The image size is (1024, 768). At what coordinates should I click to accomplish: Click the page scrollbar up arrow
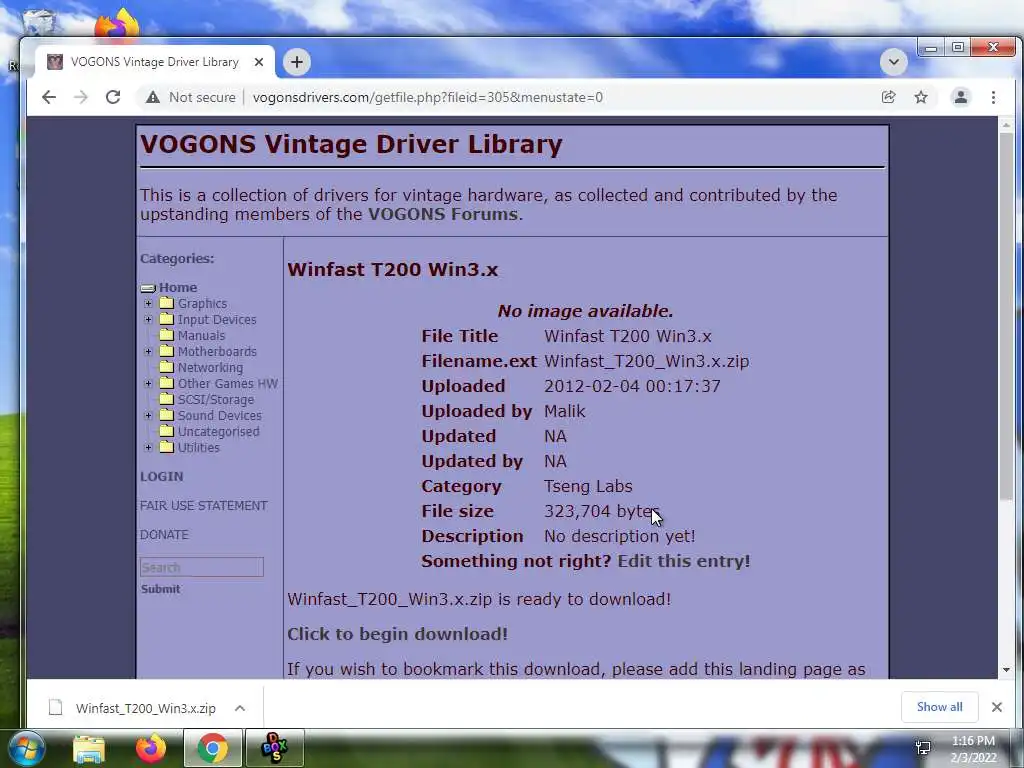click(x=1006, y=124)
